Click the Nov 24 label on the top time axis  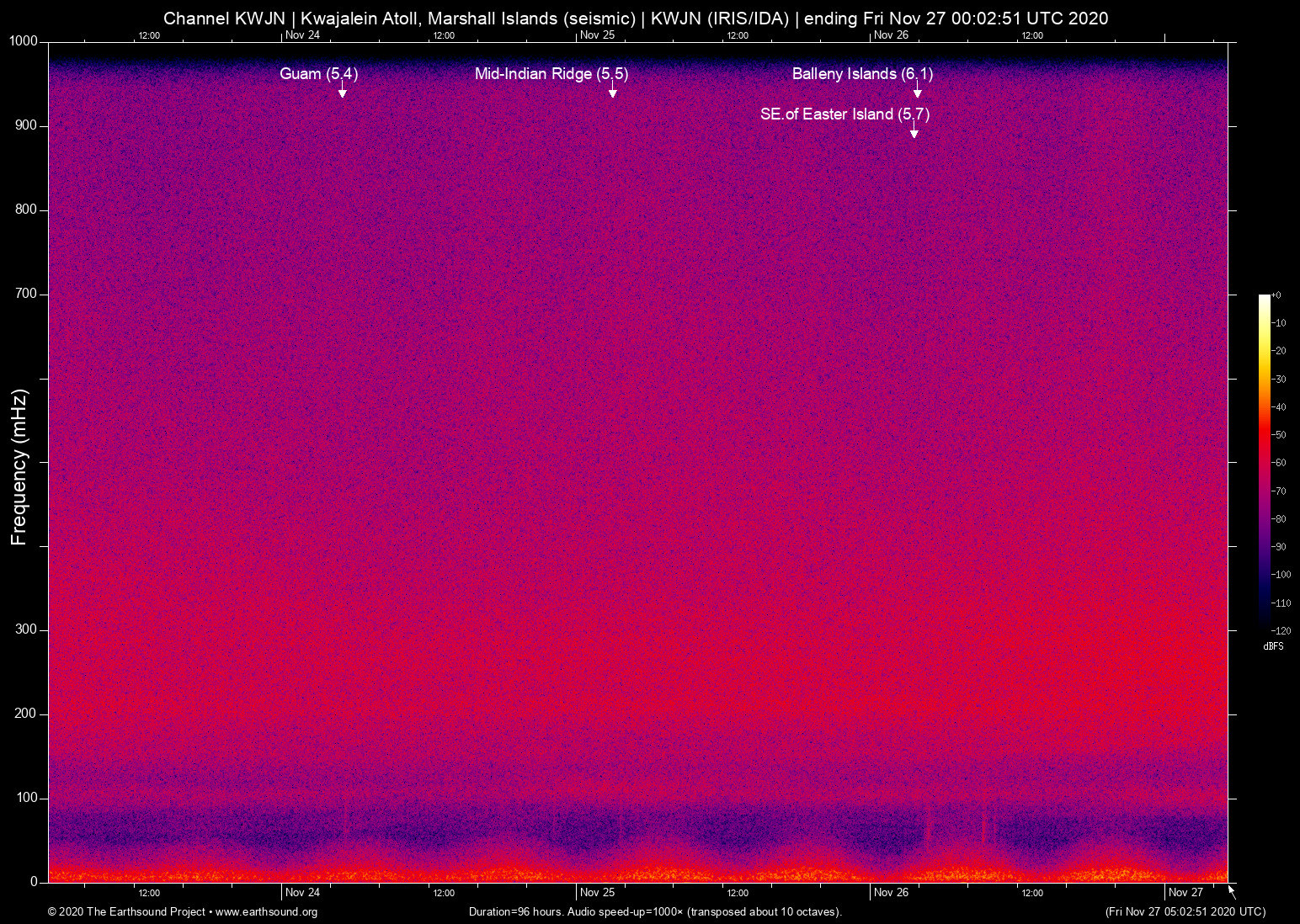click(302, 35)
